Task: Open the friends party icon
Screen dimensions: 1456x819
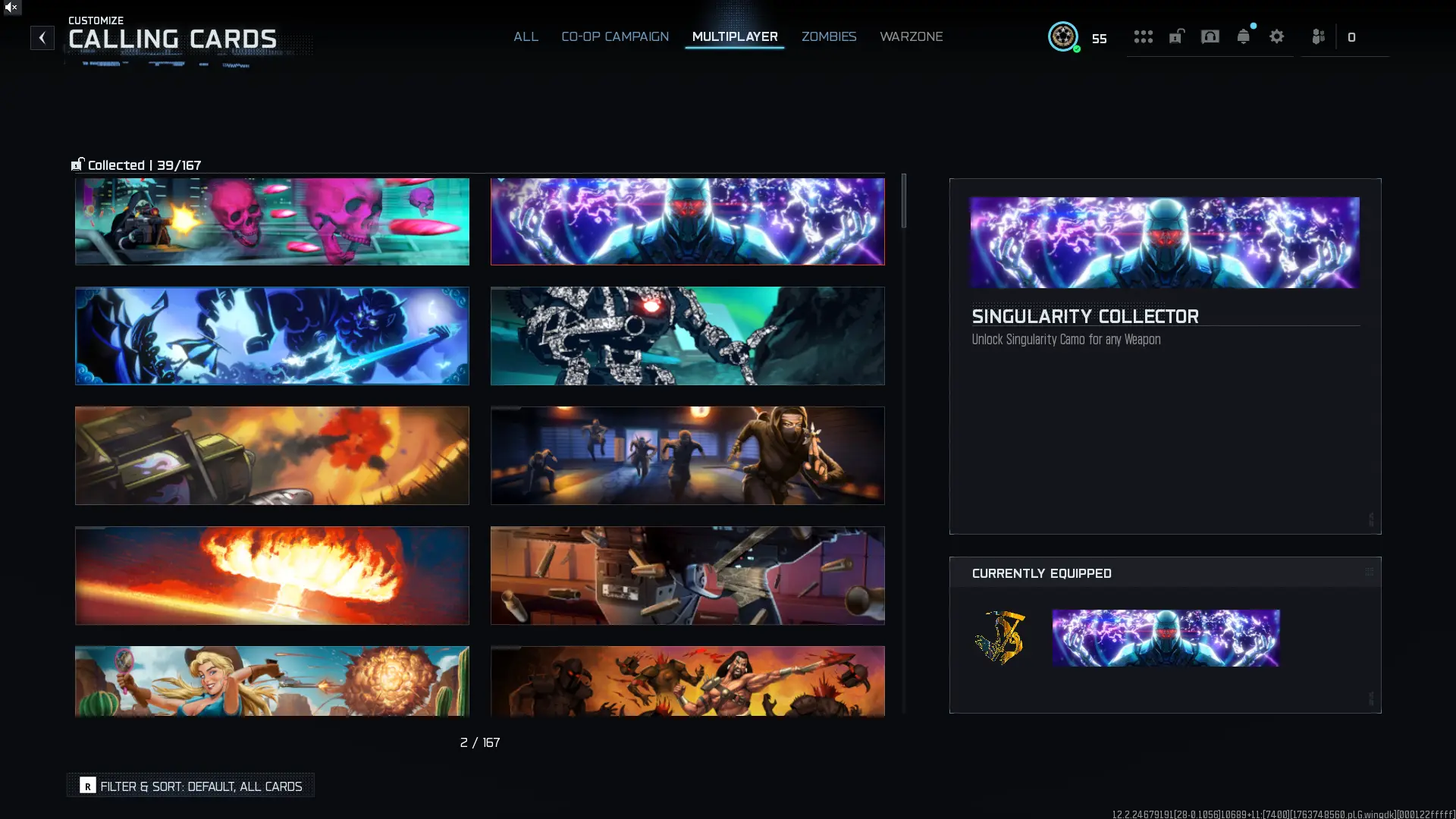Action: tap(1318, 36)
